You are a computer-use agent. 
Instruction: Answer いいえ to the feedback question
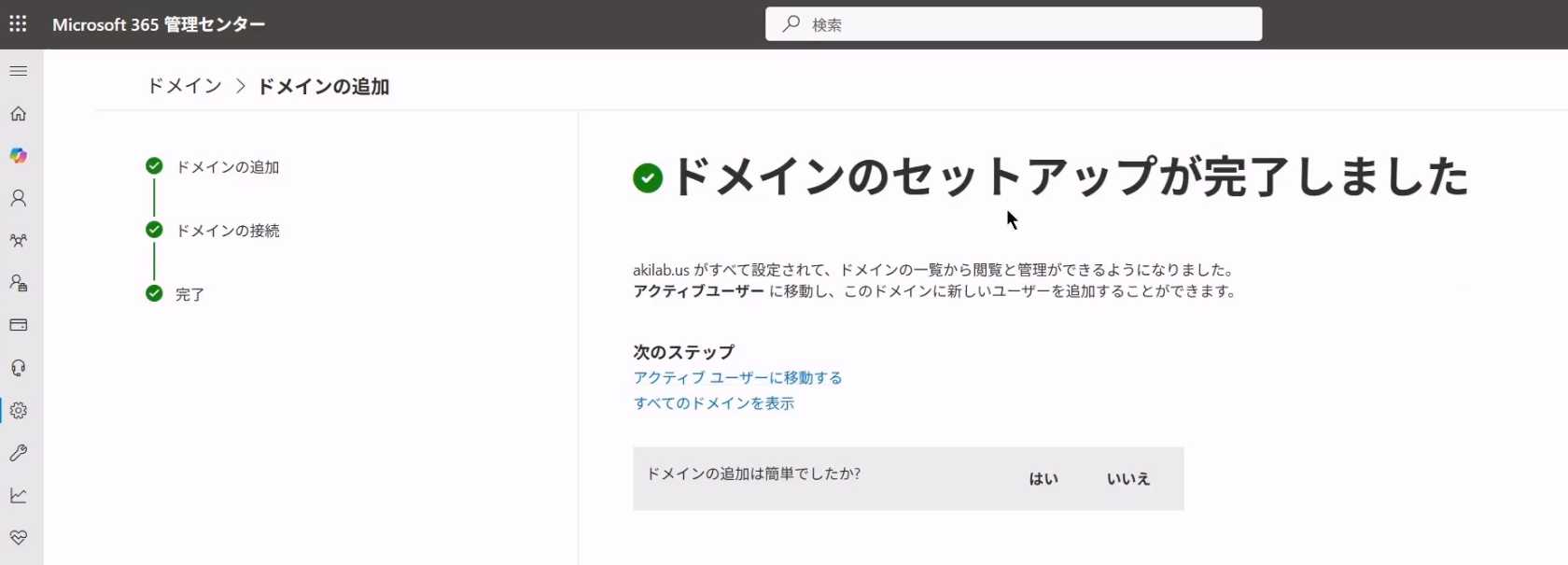1128,479
